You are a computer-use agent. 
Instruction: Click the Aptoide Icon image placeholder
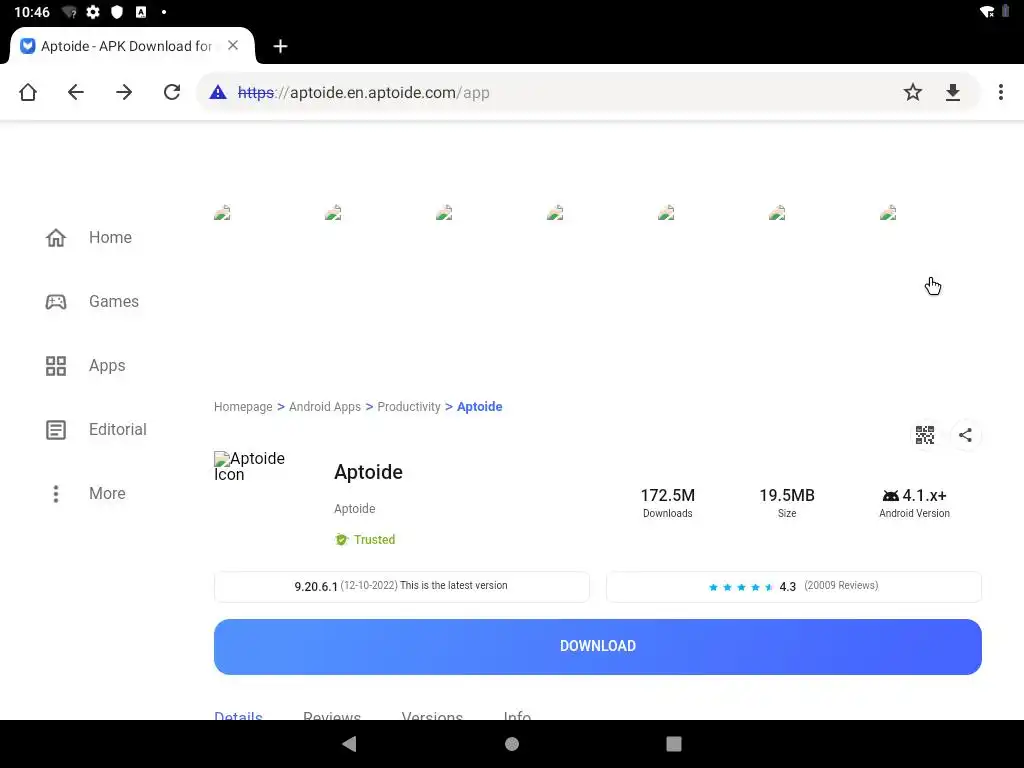249,466
